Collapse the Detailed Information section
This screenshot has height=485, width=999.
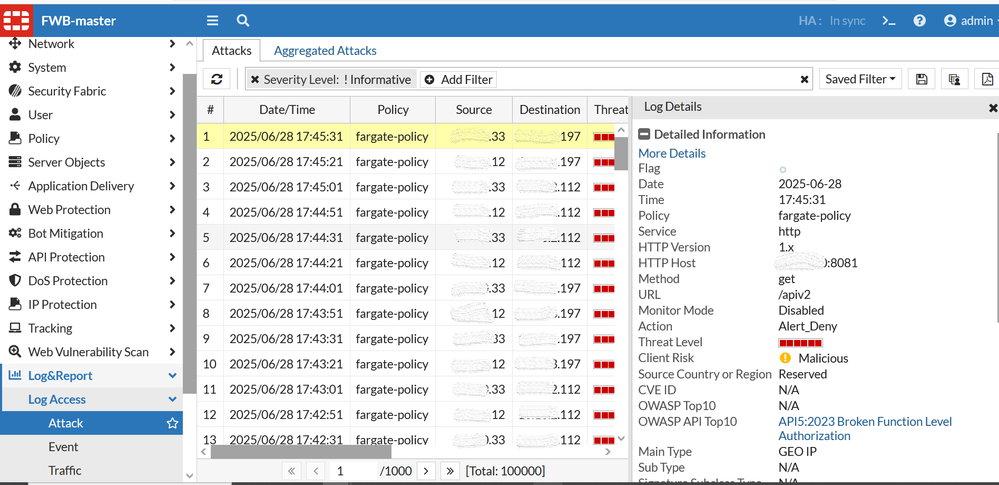coord(644,134)
